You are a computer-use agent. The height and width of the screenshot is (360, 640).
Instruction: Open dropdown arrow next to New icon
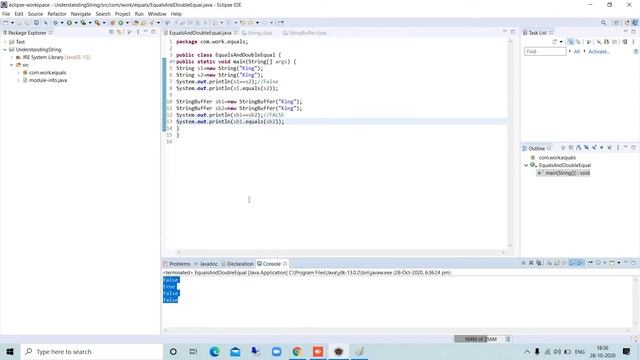pos(12,23)
